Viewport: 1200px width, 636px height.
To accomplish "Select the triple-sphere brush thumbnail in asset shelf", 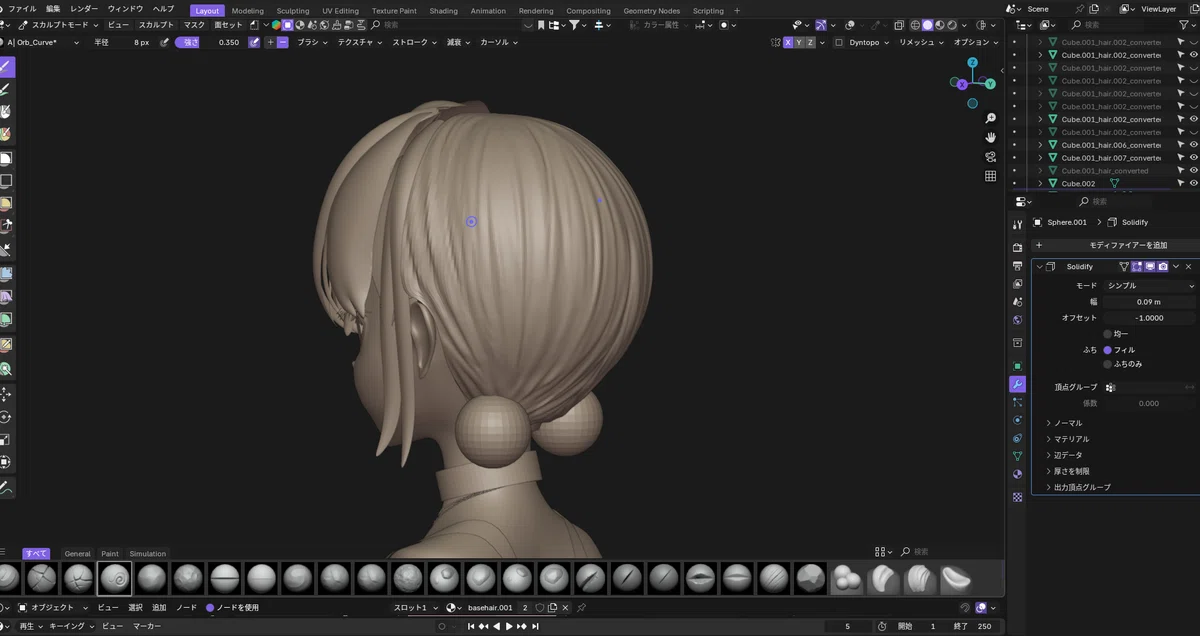I will click(x=845, y=578).
